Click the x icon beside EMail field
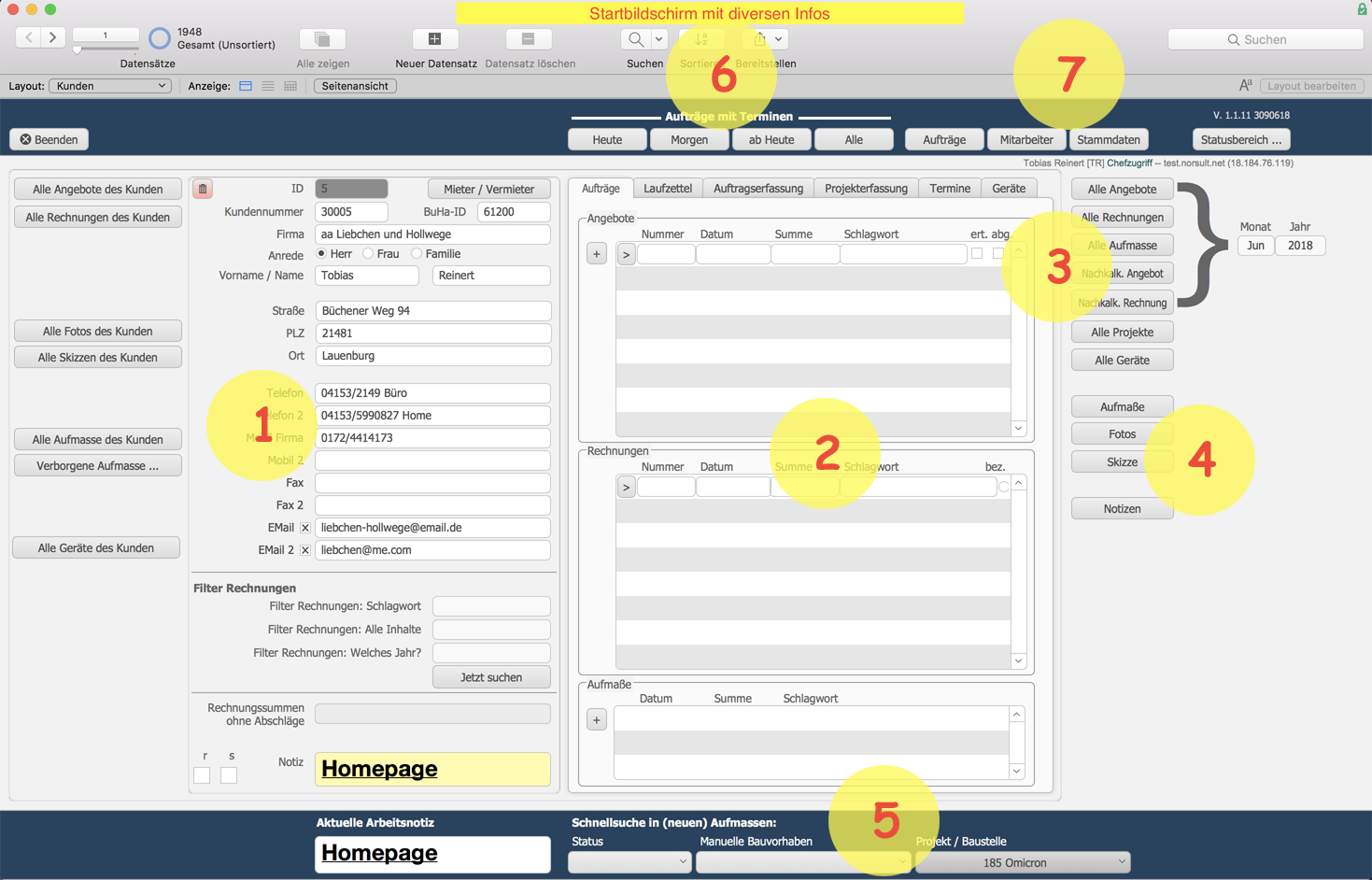 pos(305,528)
